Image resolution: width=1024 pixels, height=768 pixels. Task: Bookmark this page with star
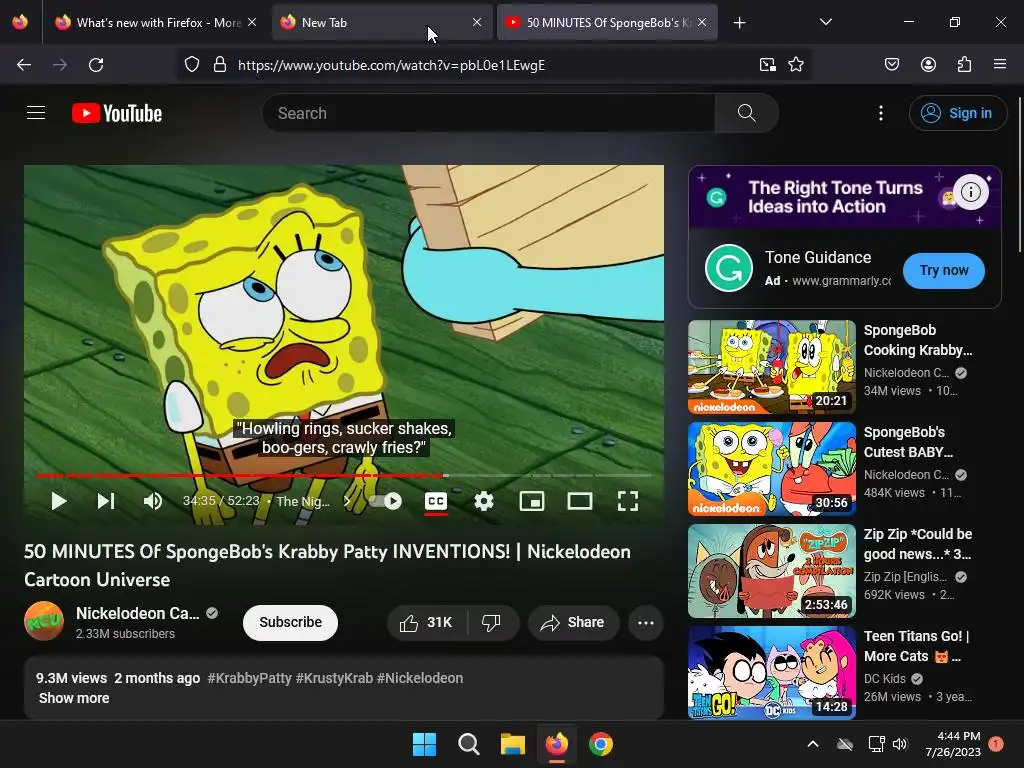[x=795, y=65]
